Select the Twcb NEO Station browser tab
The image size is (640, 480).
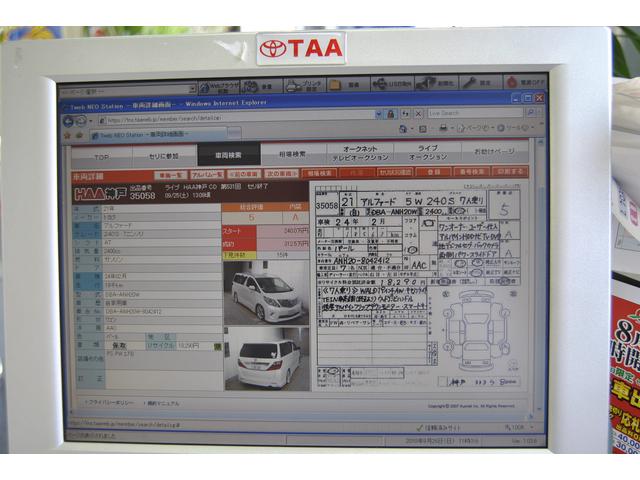(x=158, y=134)
